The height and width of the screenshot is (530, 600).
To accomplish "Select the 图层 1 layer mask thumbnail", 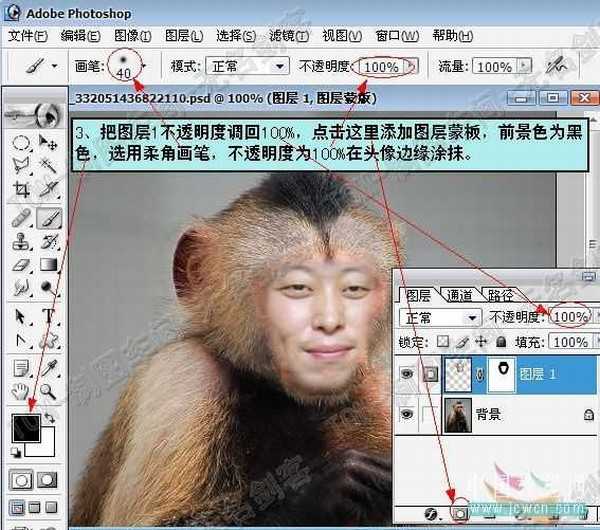I will point(502,376).
